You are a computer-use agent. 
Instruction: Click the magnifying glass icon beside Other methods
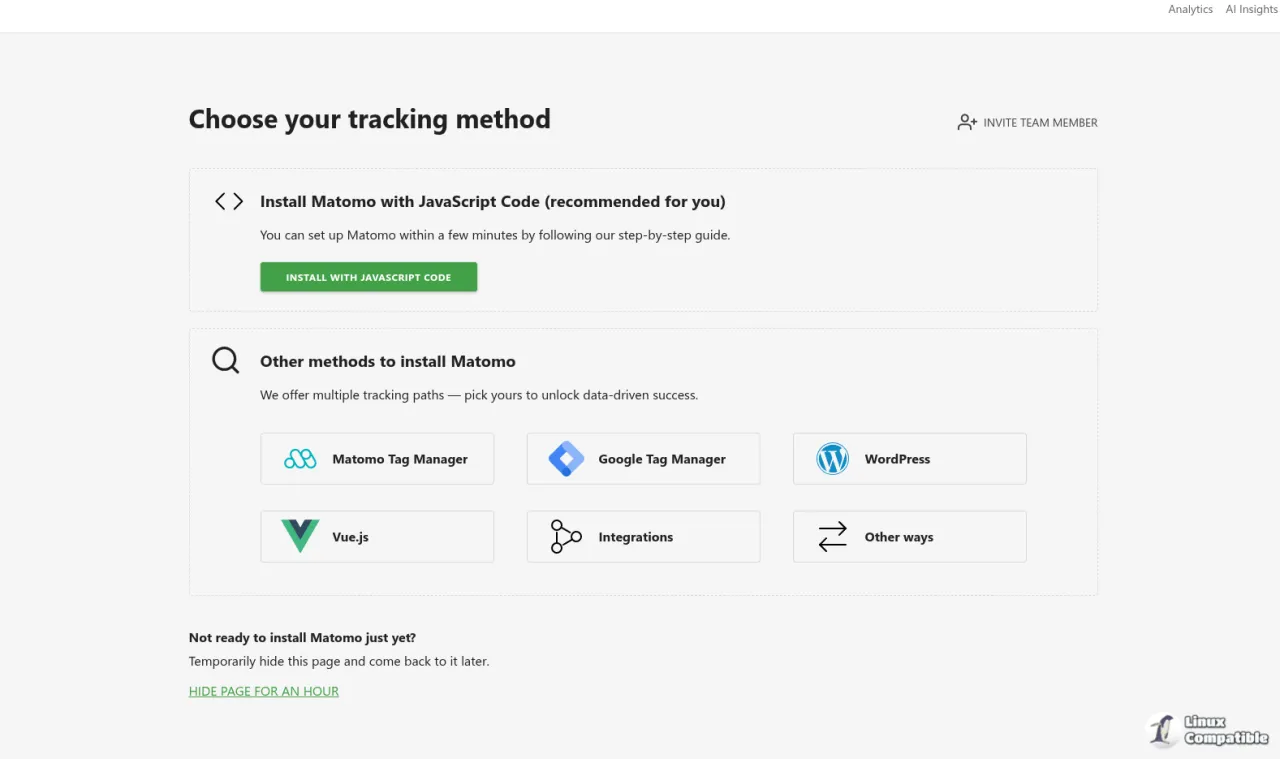[x=226, y=361]
